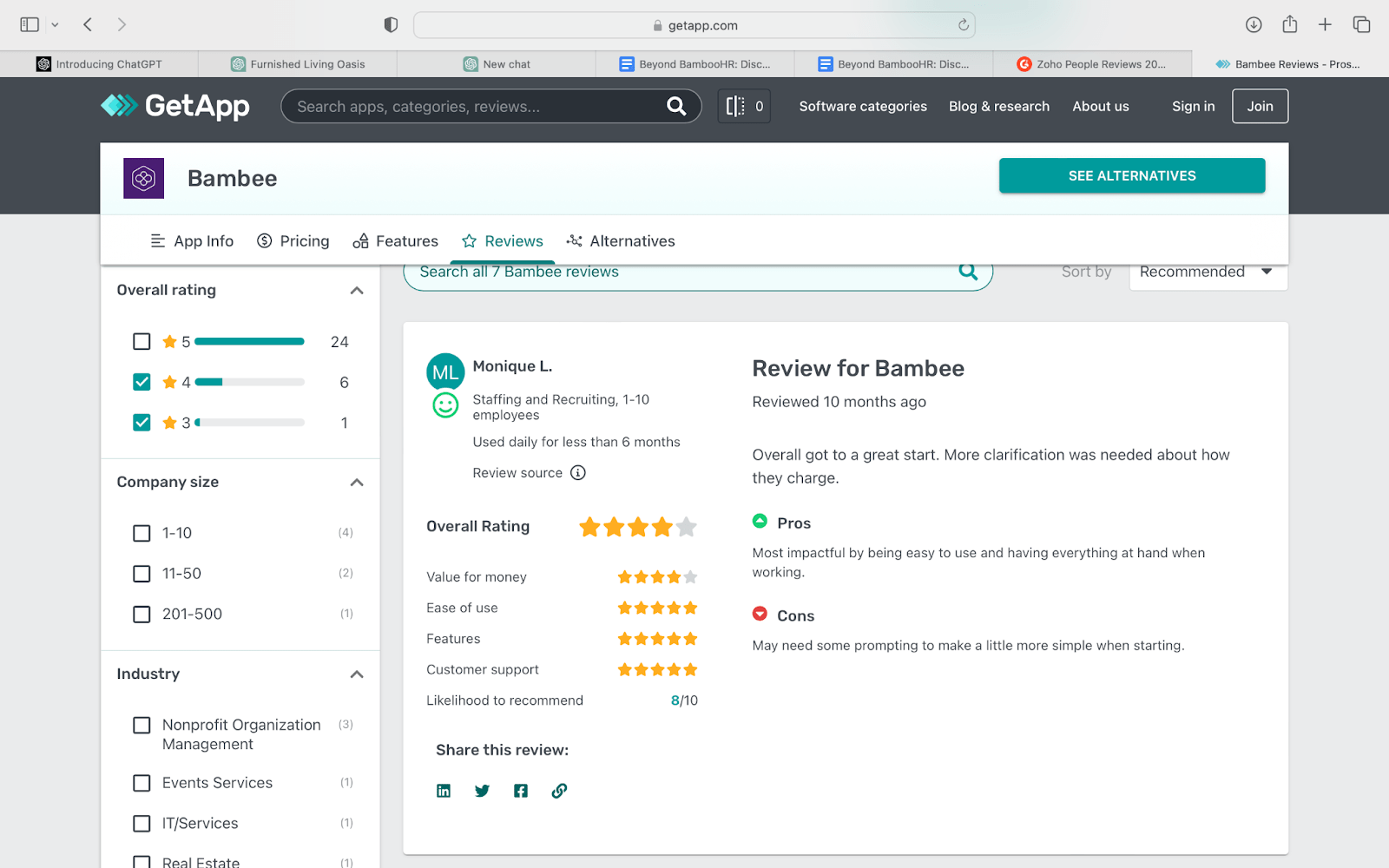
Task: Share the review on Twitter
Action: 482,790
